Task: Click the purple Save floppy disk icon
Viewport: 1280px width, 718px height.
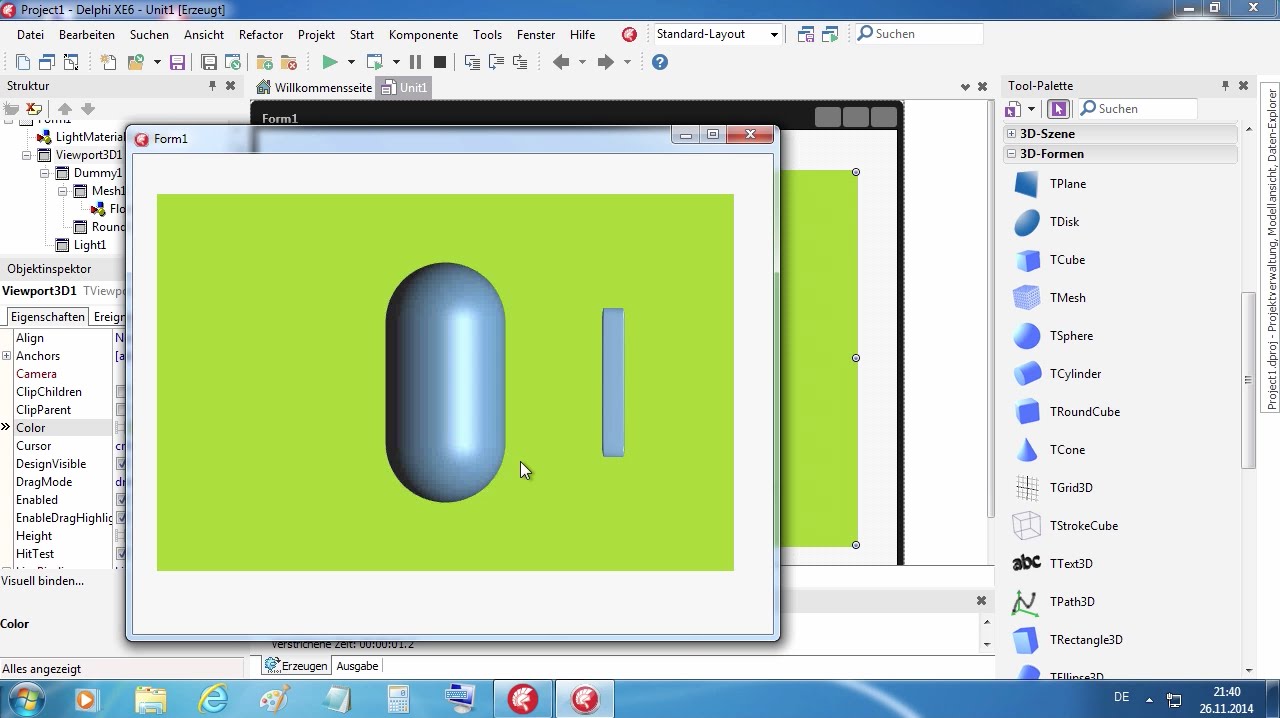Action: [x=177, y=62]
